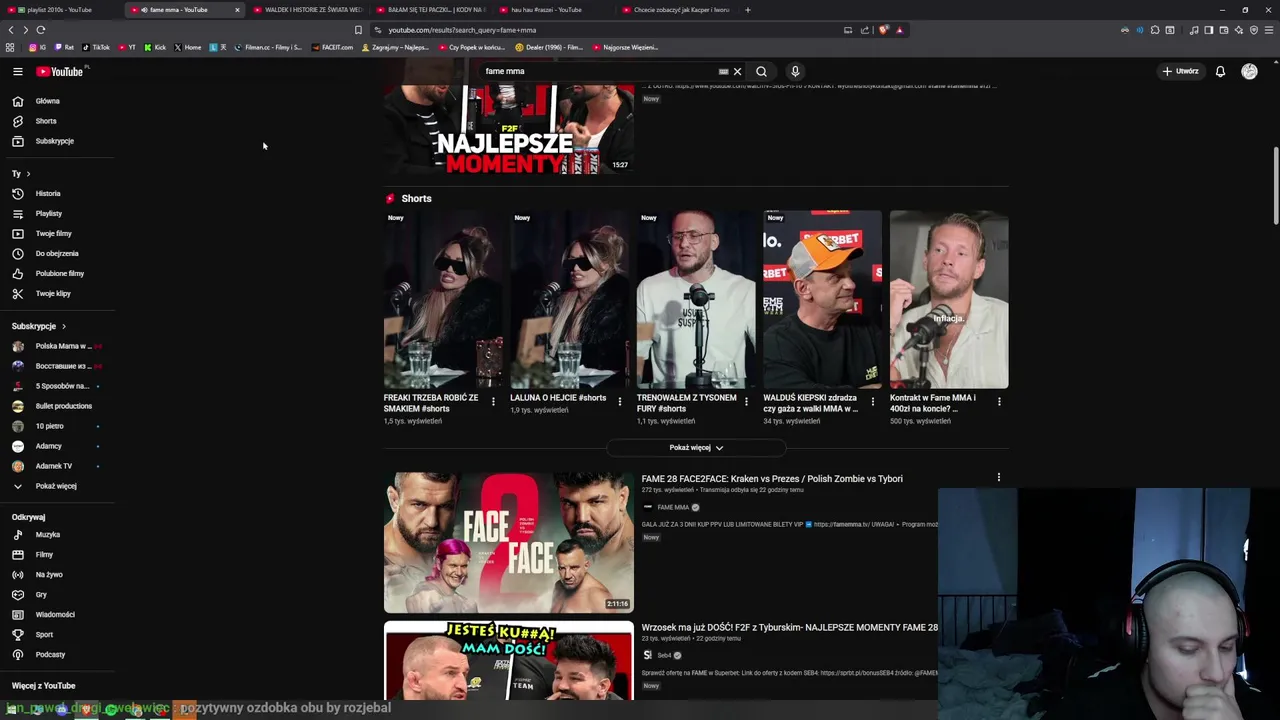Click Utwórz create button
This screenshot has height=720, width=1280.
pos(1180,71)
